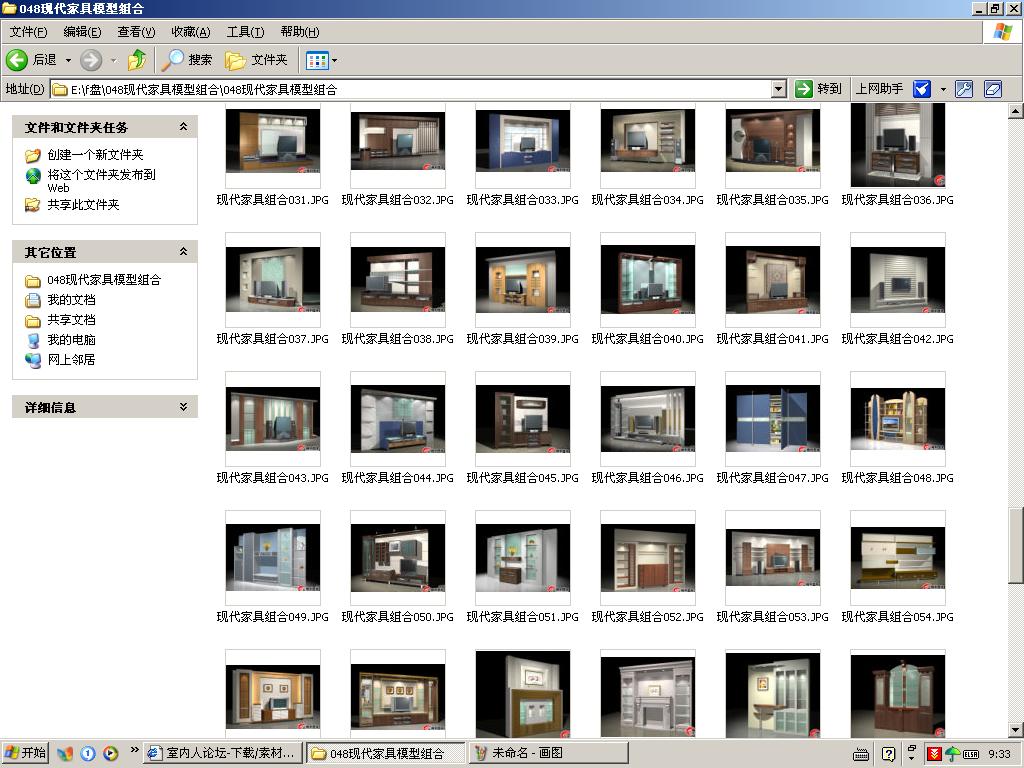Click the Forward arrow button

pos(91,60)
